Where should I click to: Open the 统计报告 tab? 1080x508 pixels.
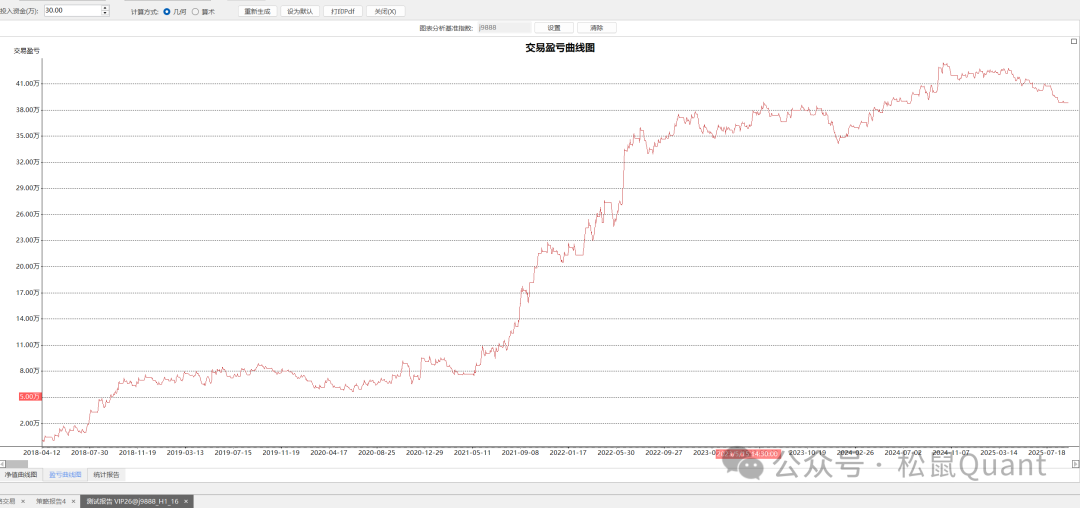[x=106, y=474]
